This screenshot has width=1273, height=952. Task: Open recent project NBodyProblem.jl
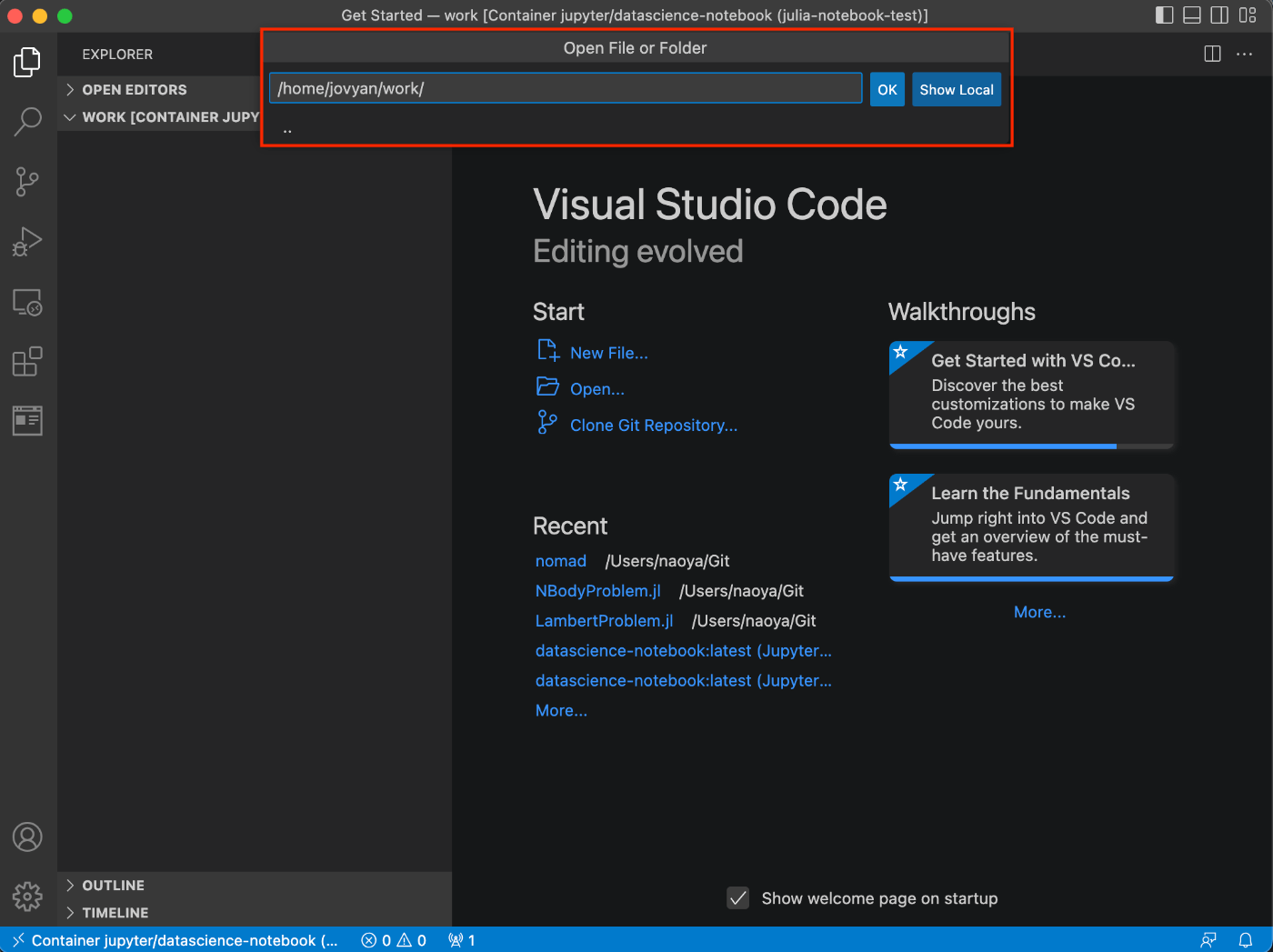(x=598, y=591)
